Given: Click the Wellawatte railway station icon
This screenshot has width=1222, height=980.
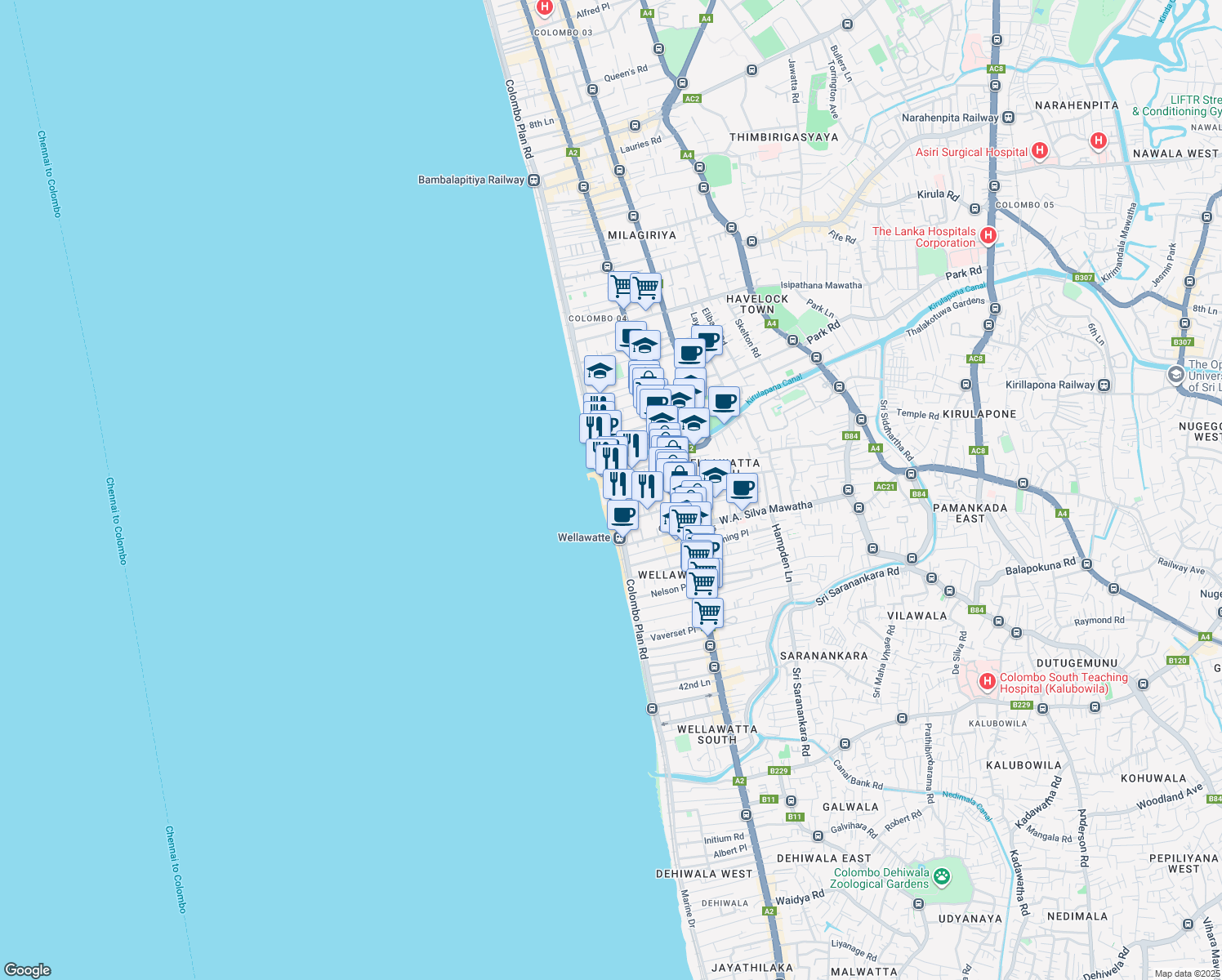Looking at the screenshot, I should pos(618,537).
